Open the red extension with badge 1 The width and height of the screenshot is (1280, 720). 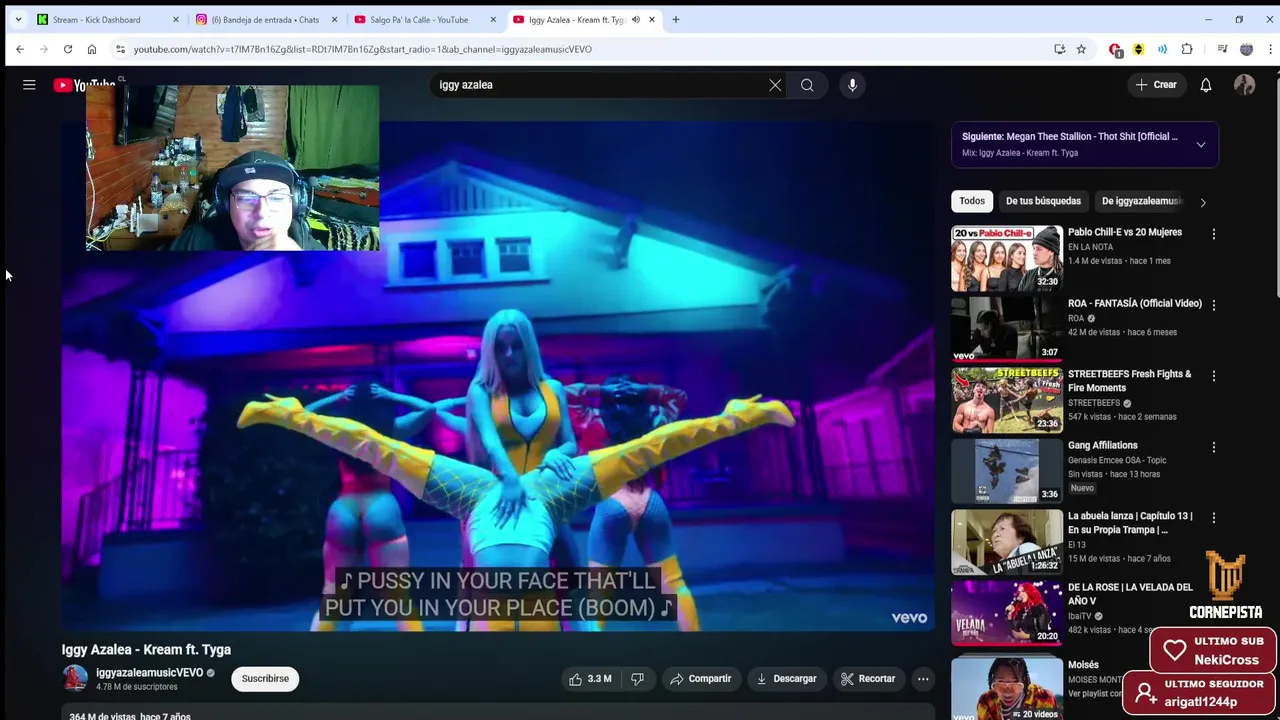pyautogui.click(x=1116, y=50)
